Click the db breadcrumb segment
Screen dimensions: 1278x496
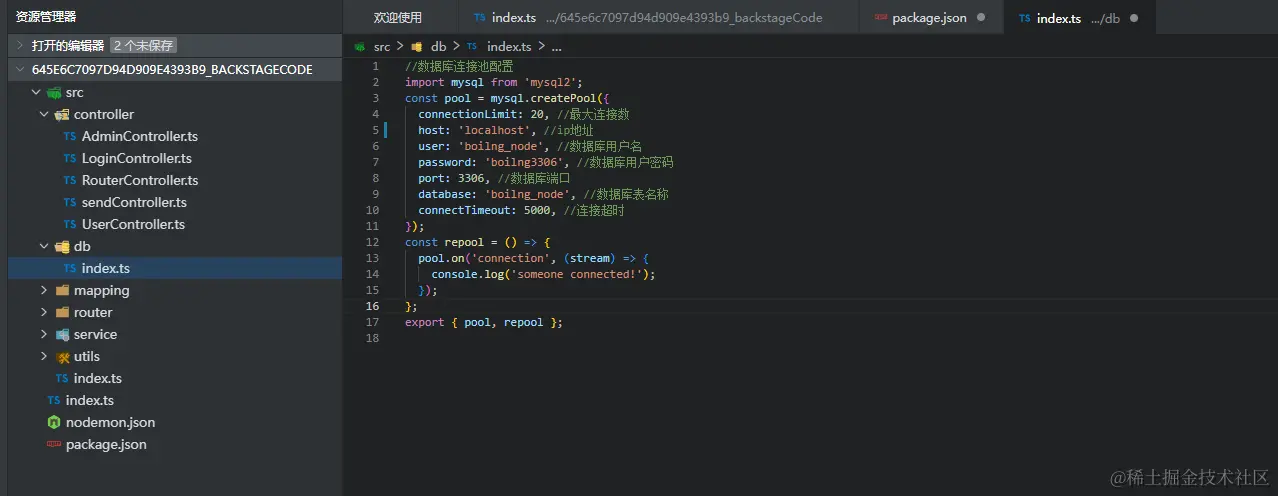(x=438, y=46)
